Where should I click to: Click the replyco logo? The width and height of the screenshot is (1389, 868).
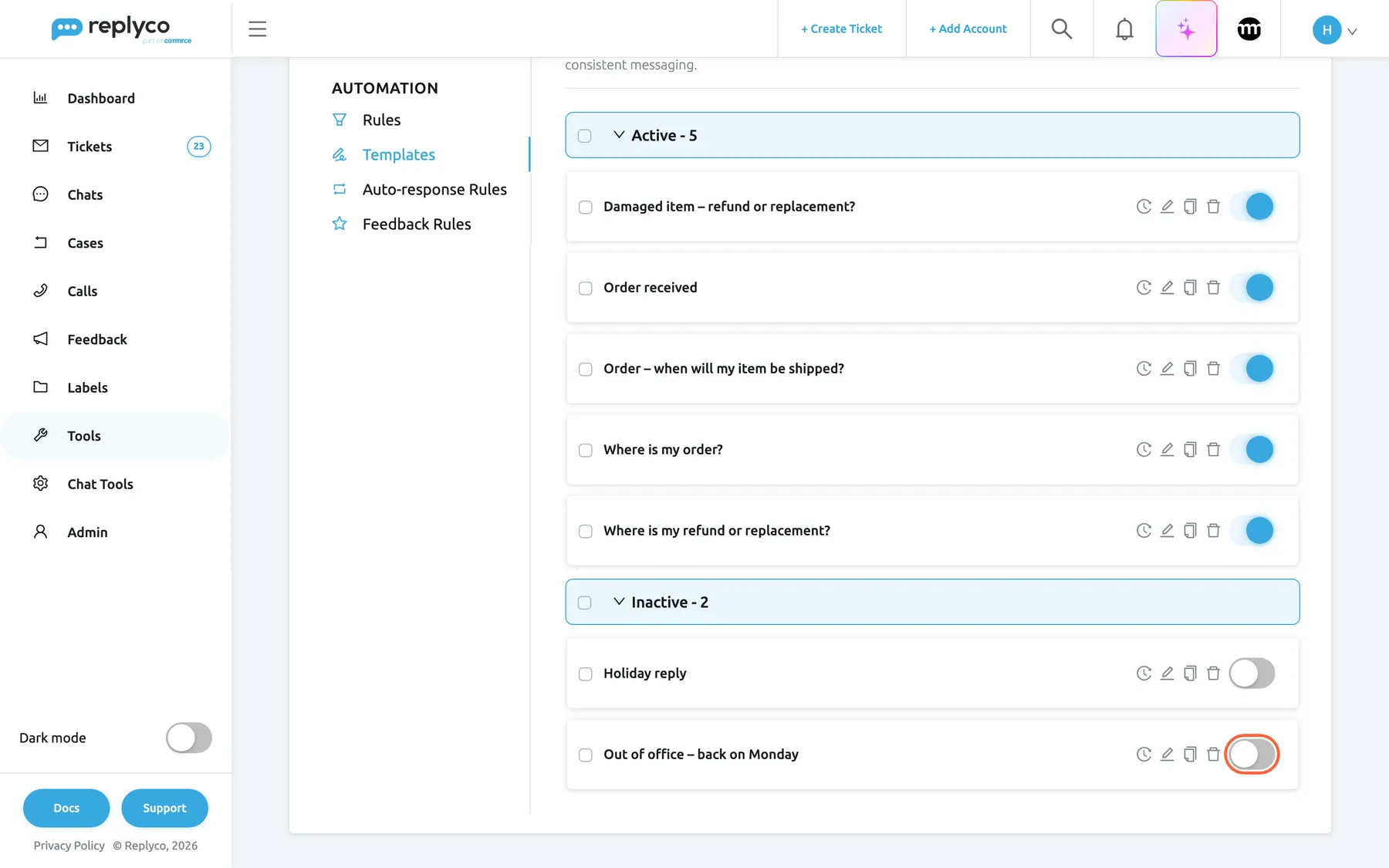click(121, 29)
